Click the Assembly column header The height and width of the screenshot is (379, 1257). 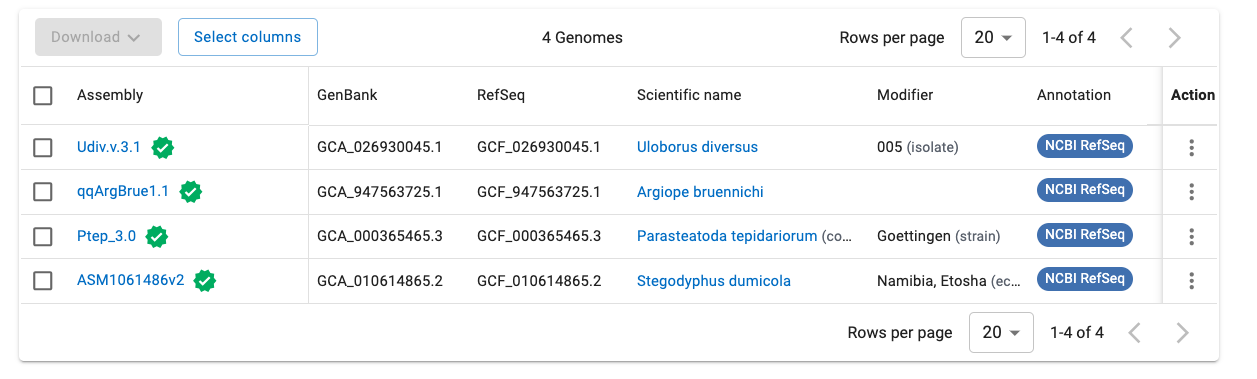pyautogui.click(x=110, y=95)
